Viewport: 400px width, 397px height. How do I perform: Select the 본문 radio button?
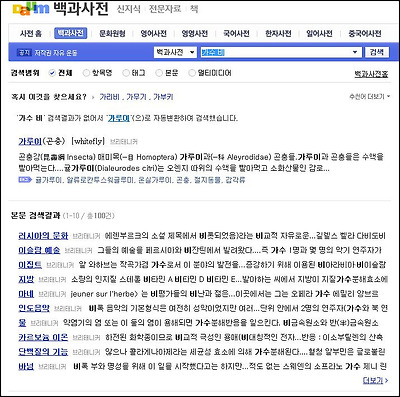click(159, 73)
